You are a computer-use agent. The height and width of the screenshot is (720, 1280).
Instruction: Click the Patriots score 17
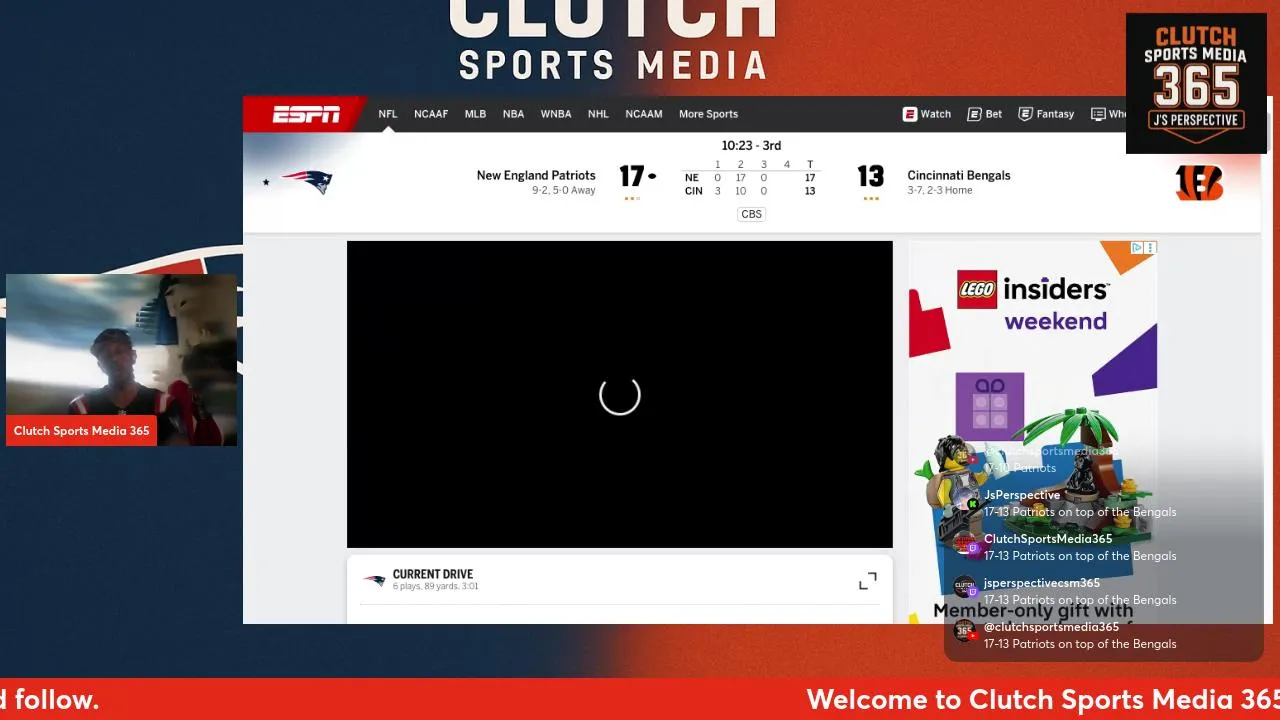coord(632,177)
